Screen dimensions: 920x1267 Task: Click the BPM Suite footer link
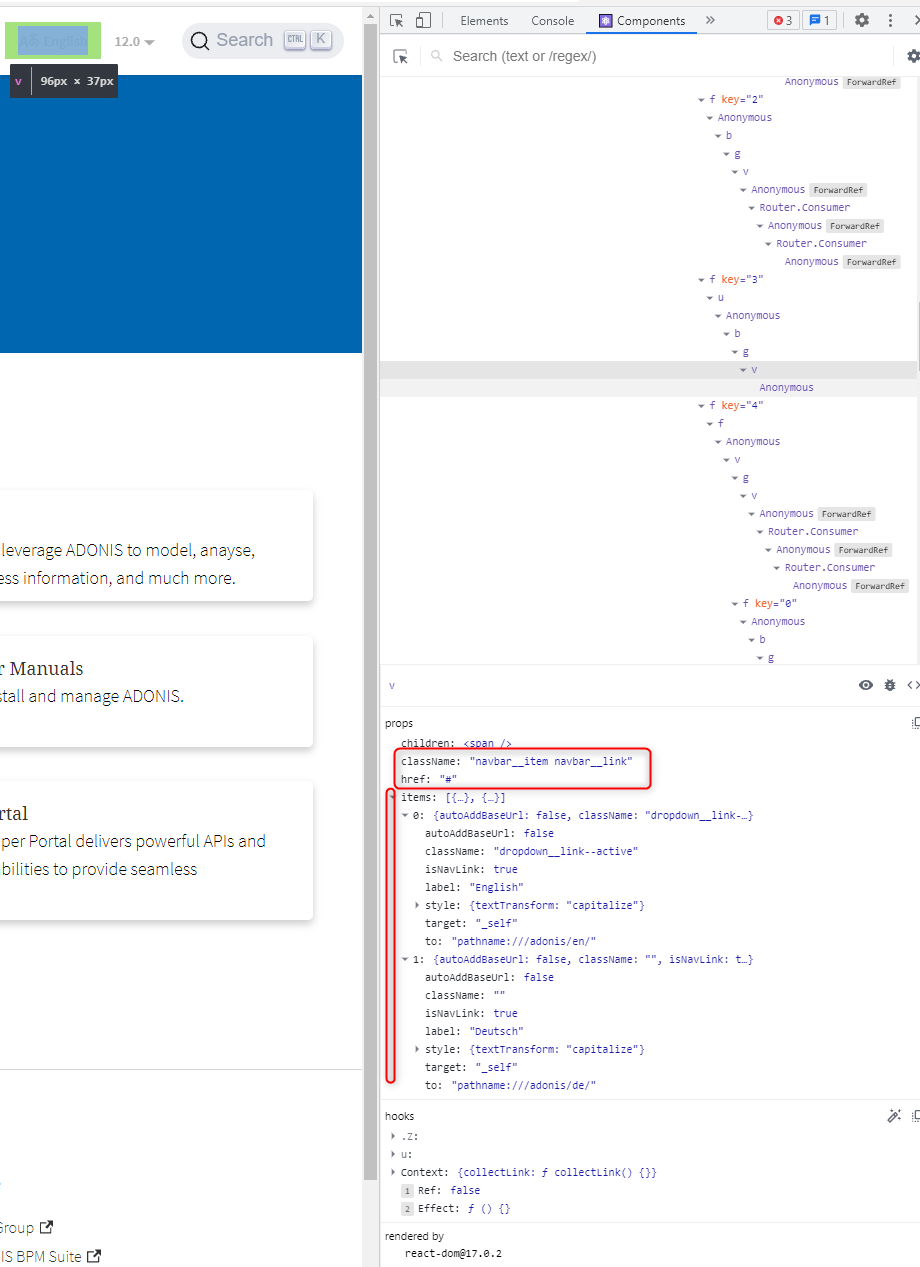[41, 1256]
